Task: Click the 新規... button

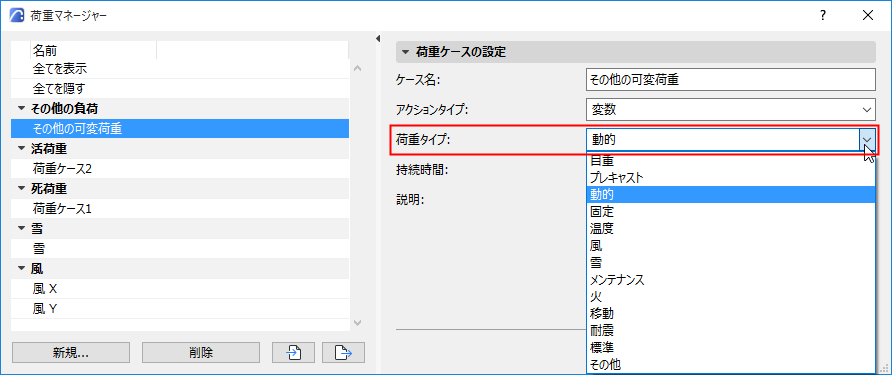Action: click(x=71, y=352)
